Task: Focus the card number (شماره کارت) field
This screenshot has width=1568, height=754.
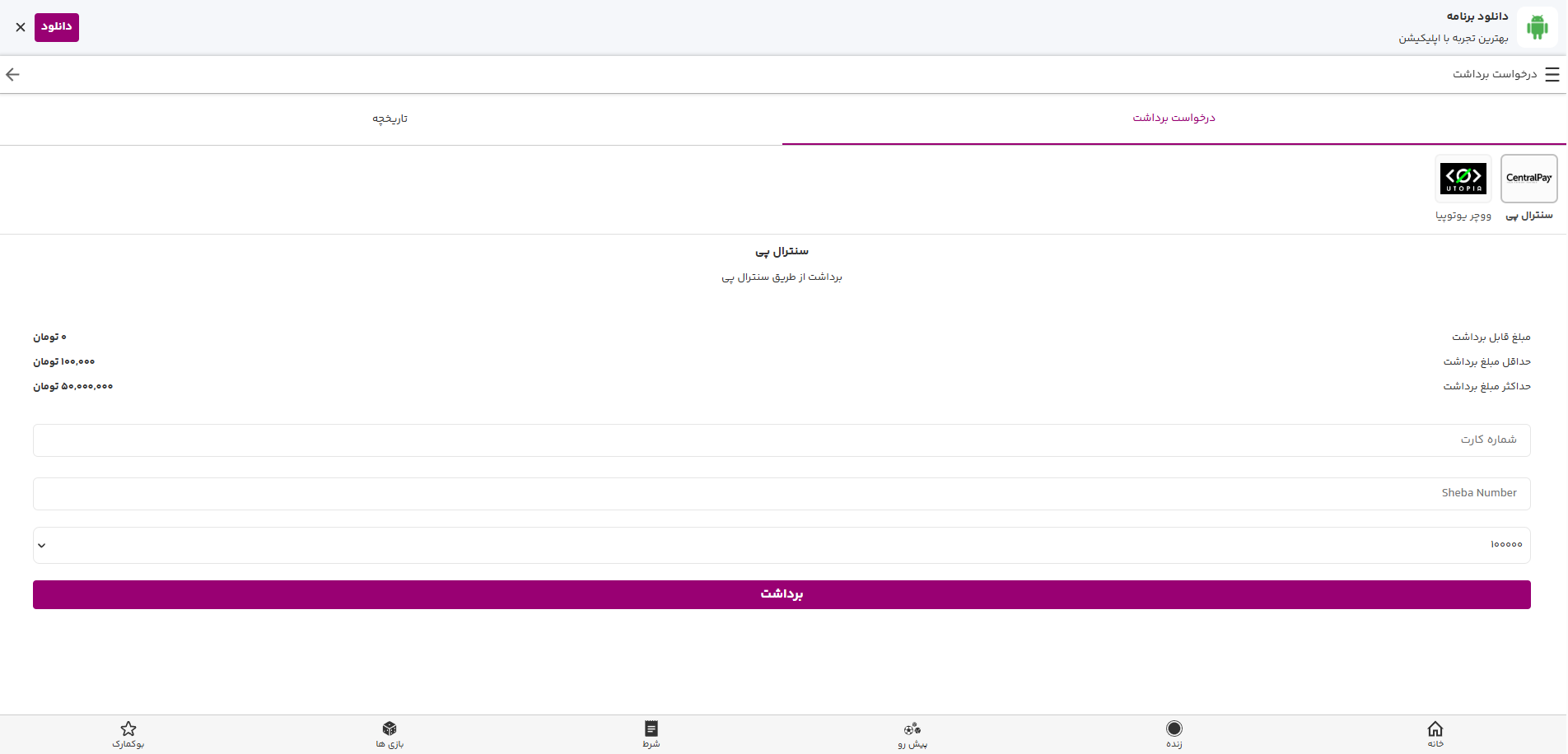Action: tap(782, 440)
